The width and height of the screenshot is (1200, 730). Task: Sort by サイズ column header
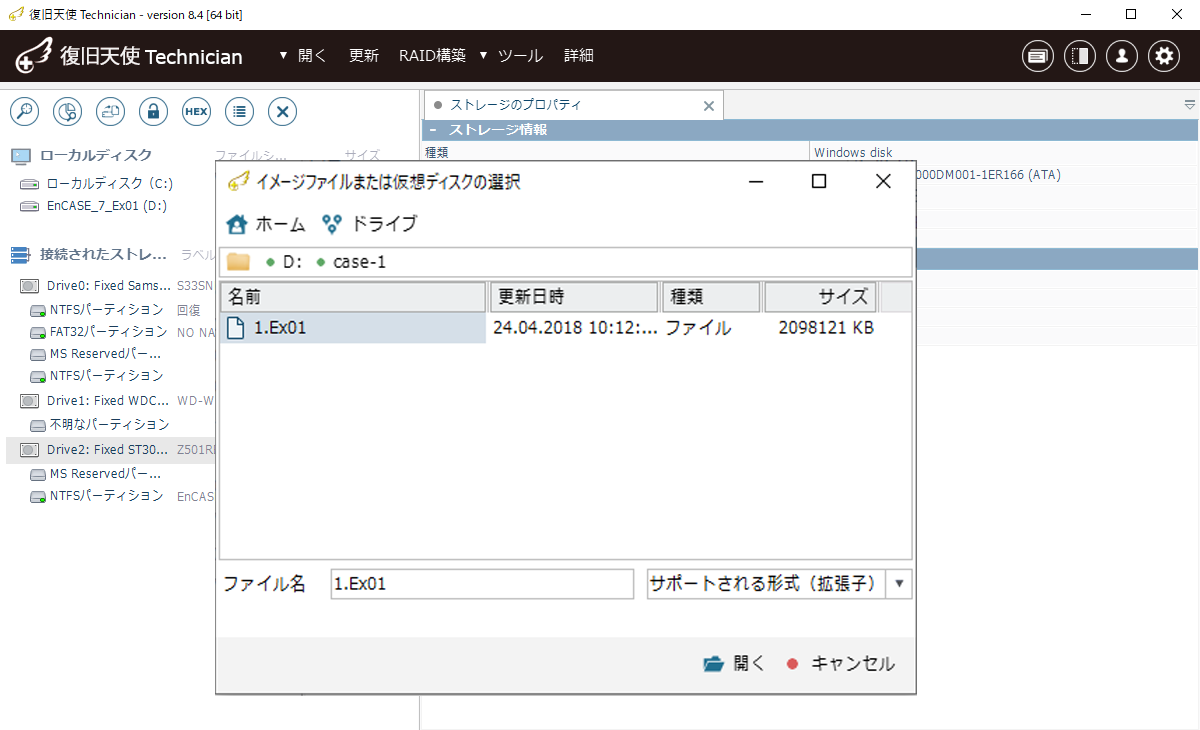[x=820, y=297]
